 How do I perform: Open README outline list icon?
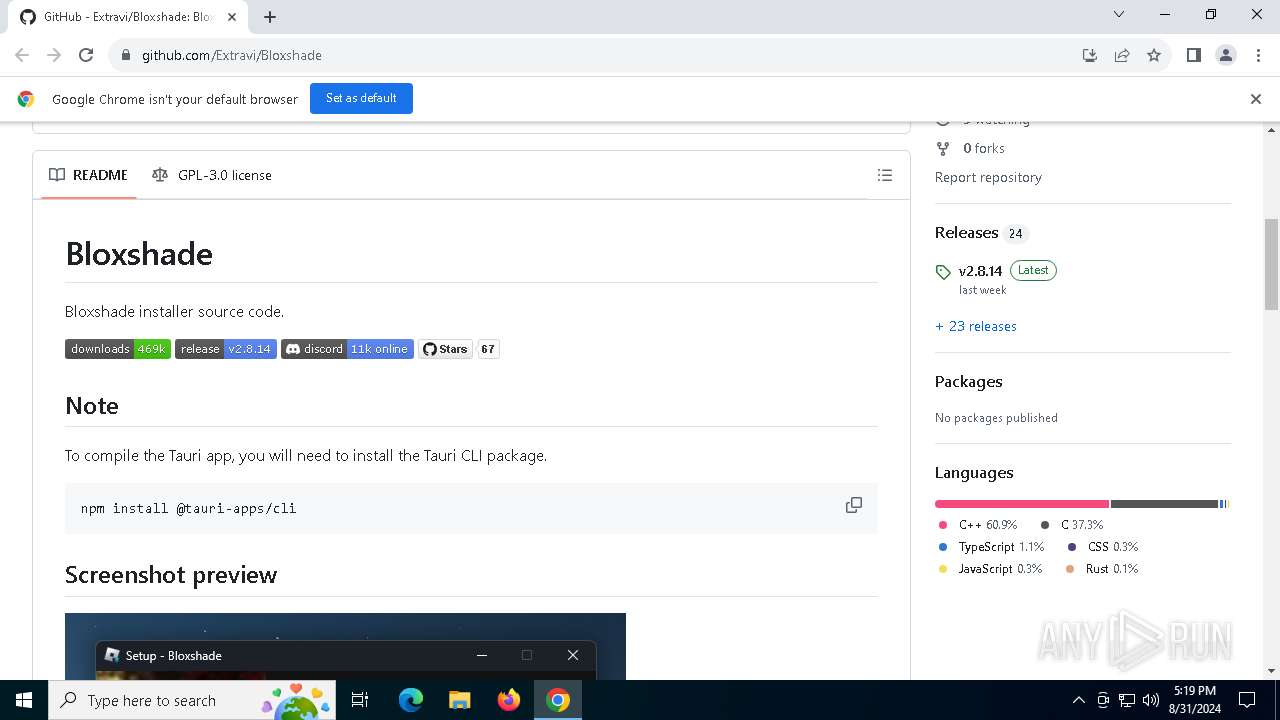point(885,175)
